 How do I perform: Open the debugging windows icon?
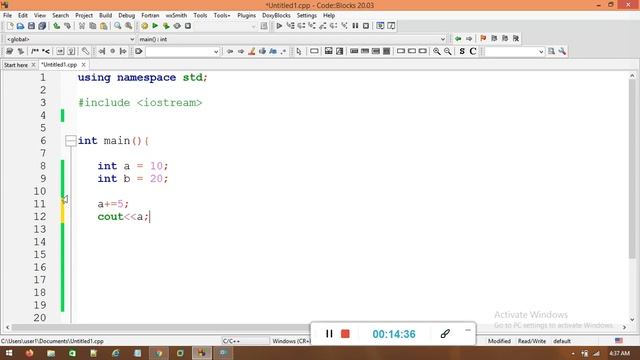coord(380,26)
